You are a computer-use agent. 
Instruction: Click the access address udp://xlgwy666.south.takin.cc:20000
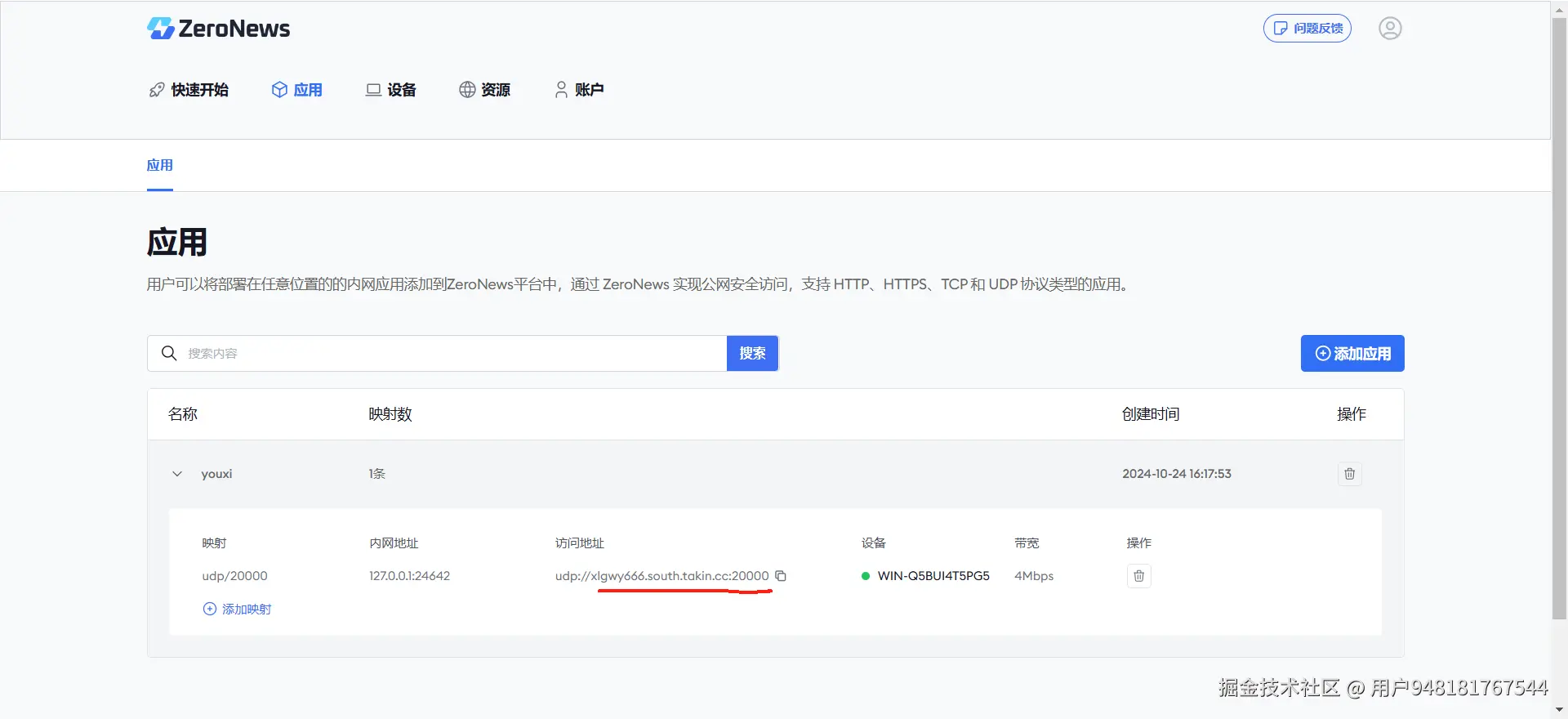(662, 576)
